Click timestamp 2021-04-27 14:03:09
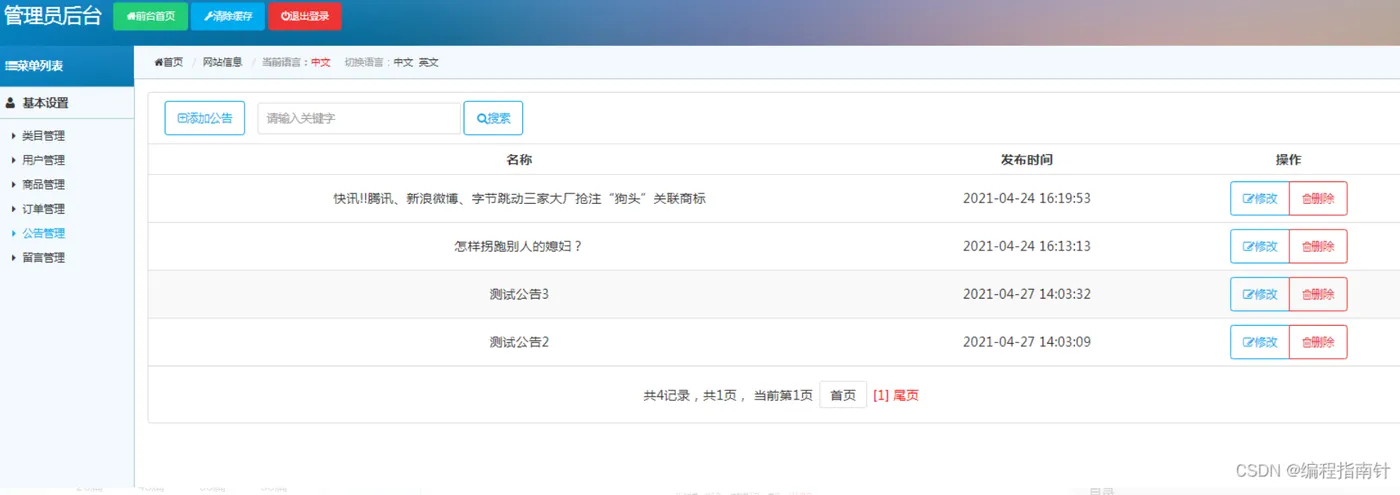1400x495 pixels. pos(1026,342)
